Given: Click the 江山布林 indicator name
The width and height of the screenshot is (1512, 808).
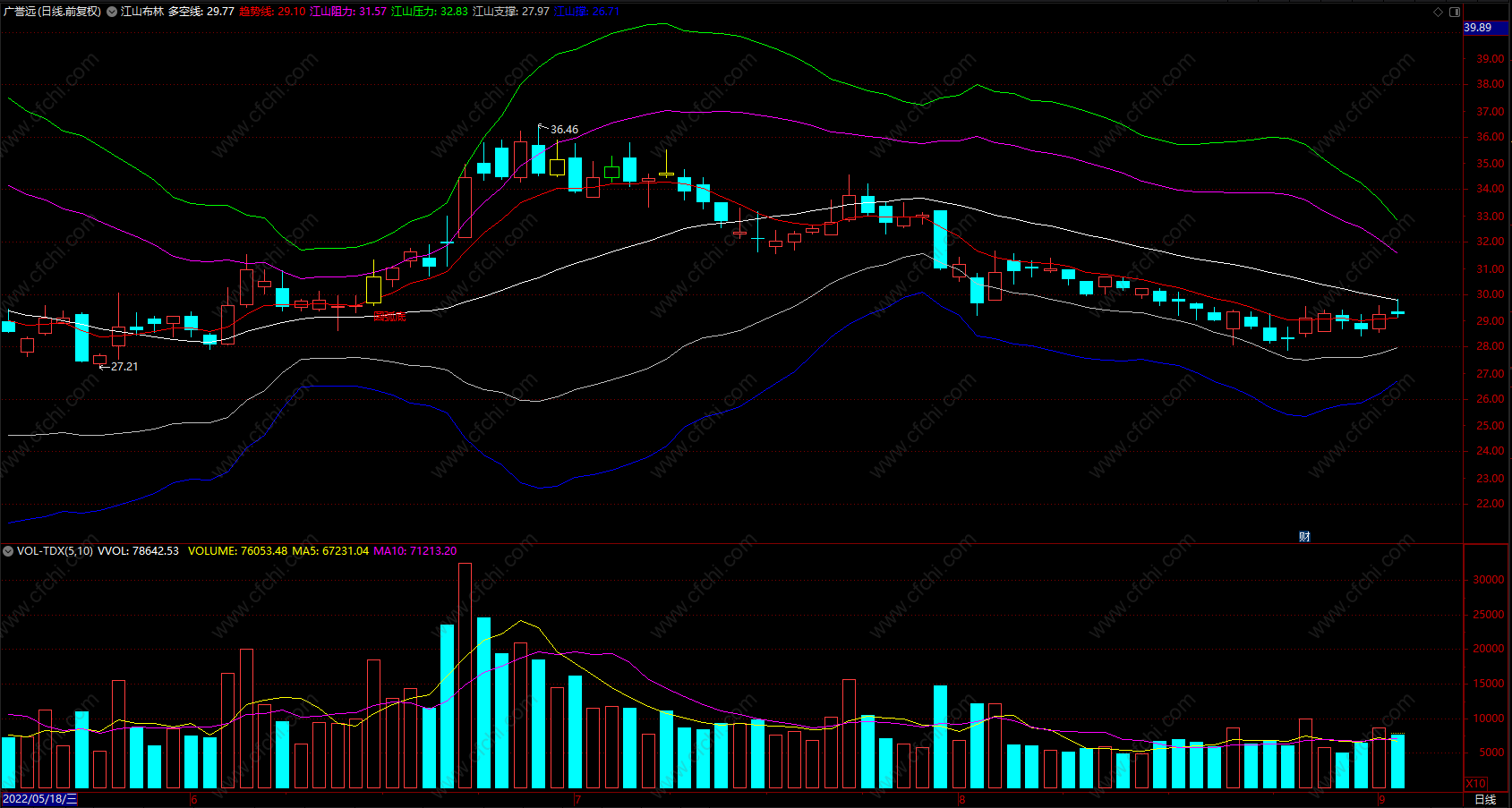Looking at the screenshot, I should [x=142, y=12].
